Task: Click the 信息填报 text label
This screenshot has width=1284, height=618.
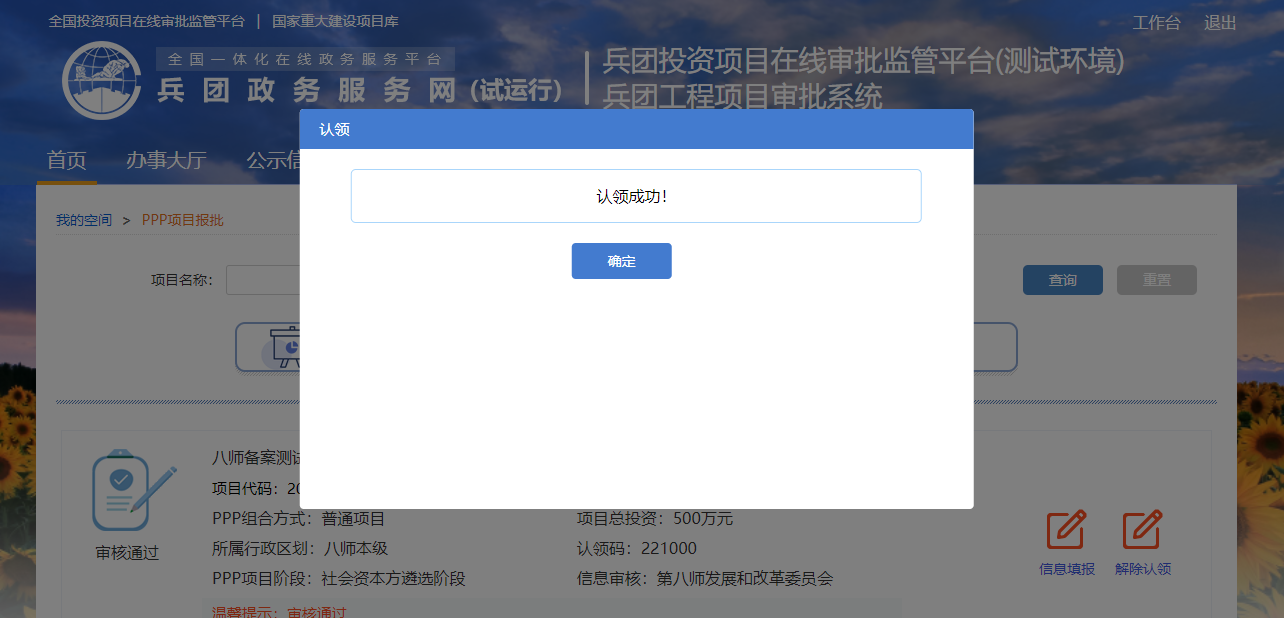Action: point(1067,569)
